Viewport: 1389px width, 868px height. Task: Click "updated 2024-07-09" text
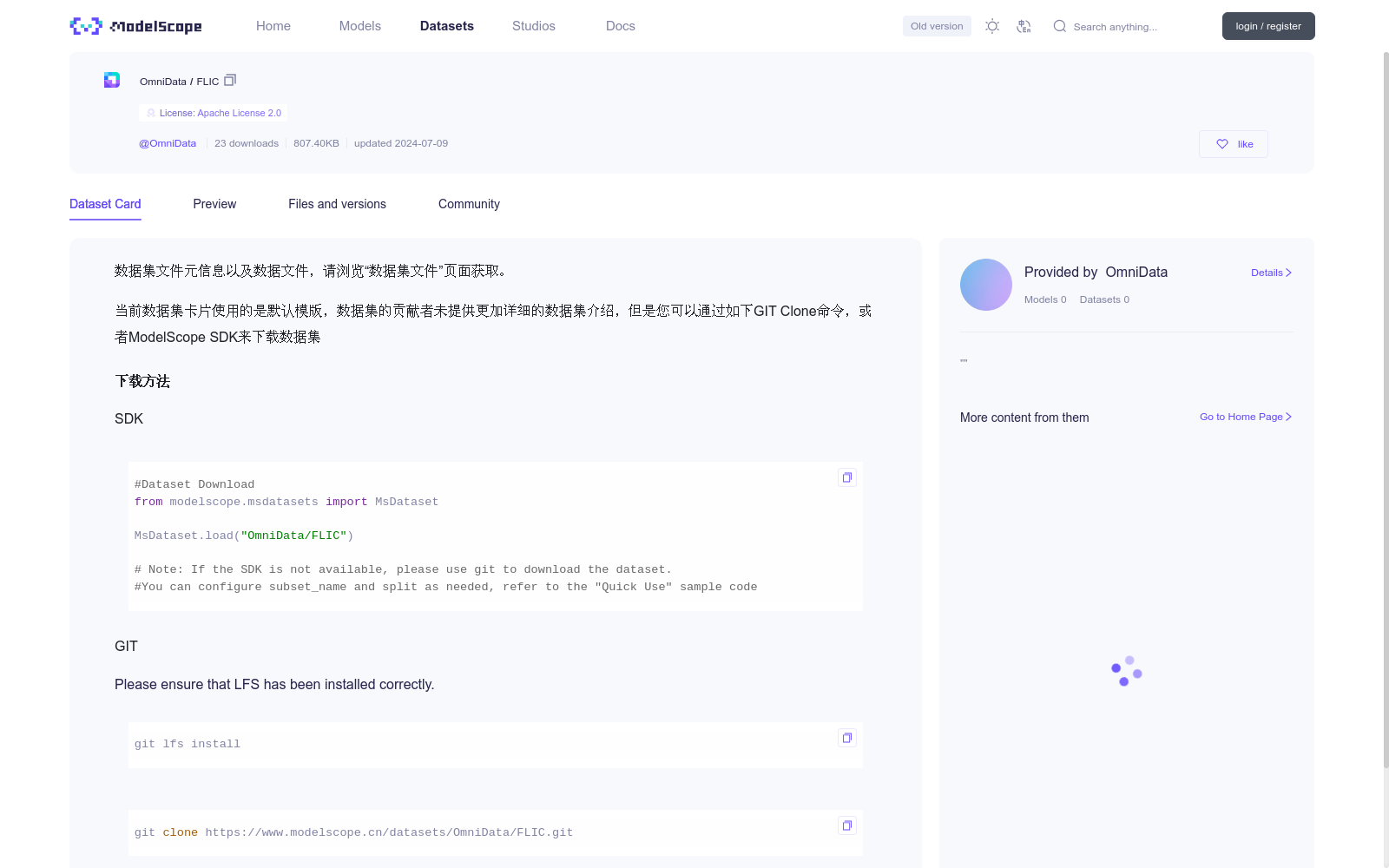pos(401,143)
